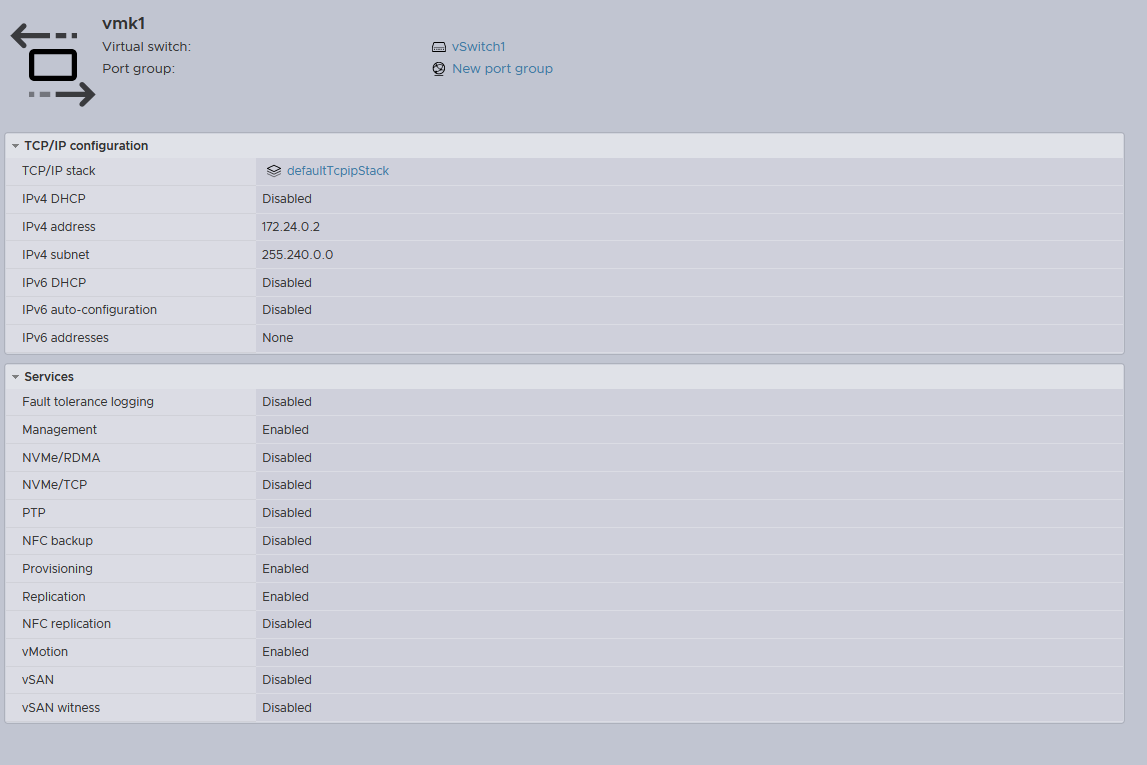Select the NFC backup Disabled value
Screen dimensions: 1147x765
point(287,540)
